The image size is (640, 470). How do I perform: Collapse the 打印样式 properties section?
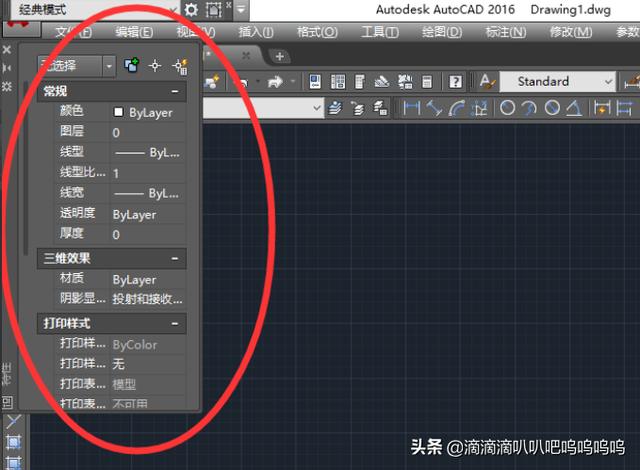[x=175, y=324]
